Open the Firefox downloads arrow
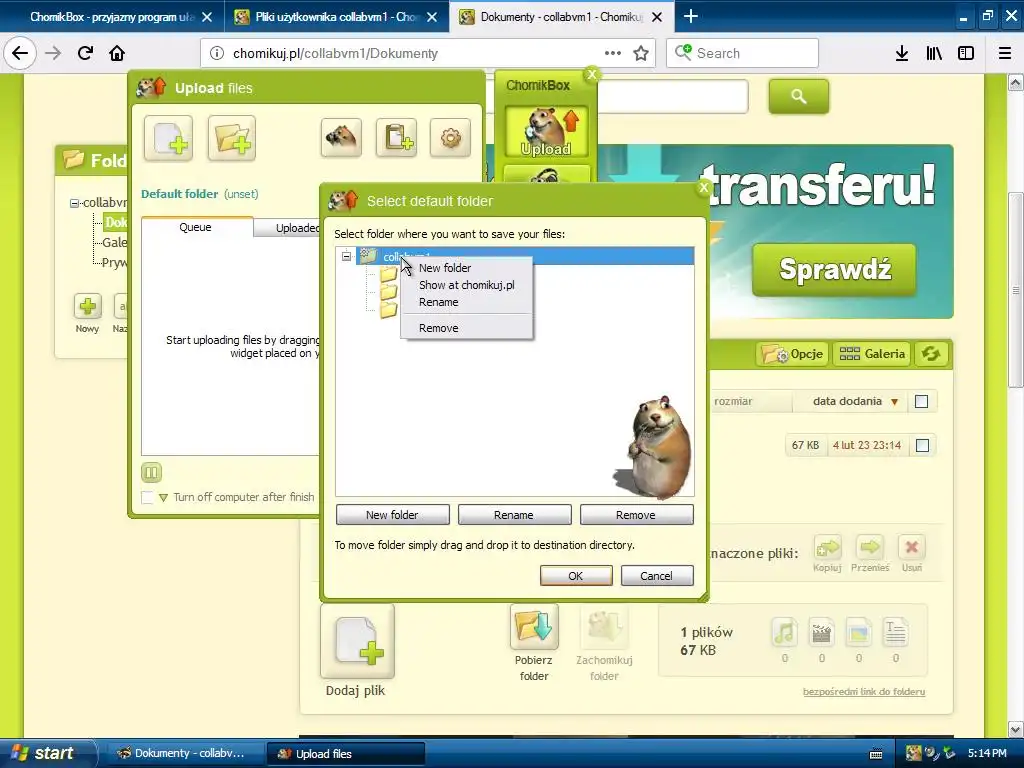The image size is (1024, 768). (x=902, y=54)
